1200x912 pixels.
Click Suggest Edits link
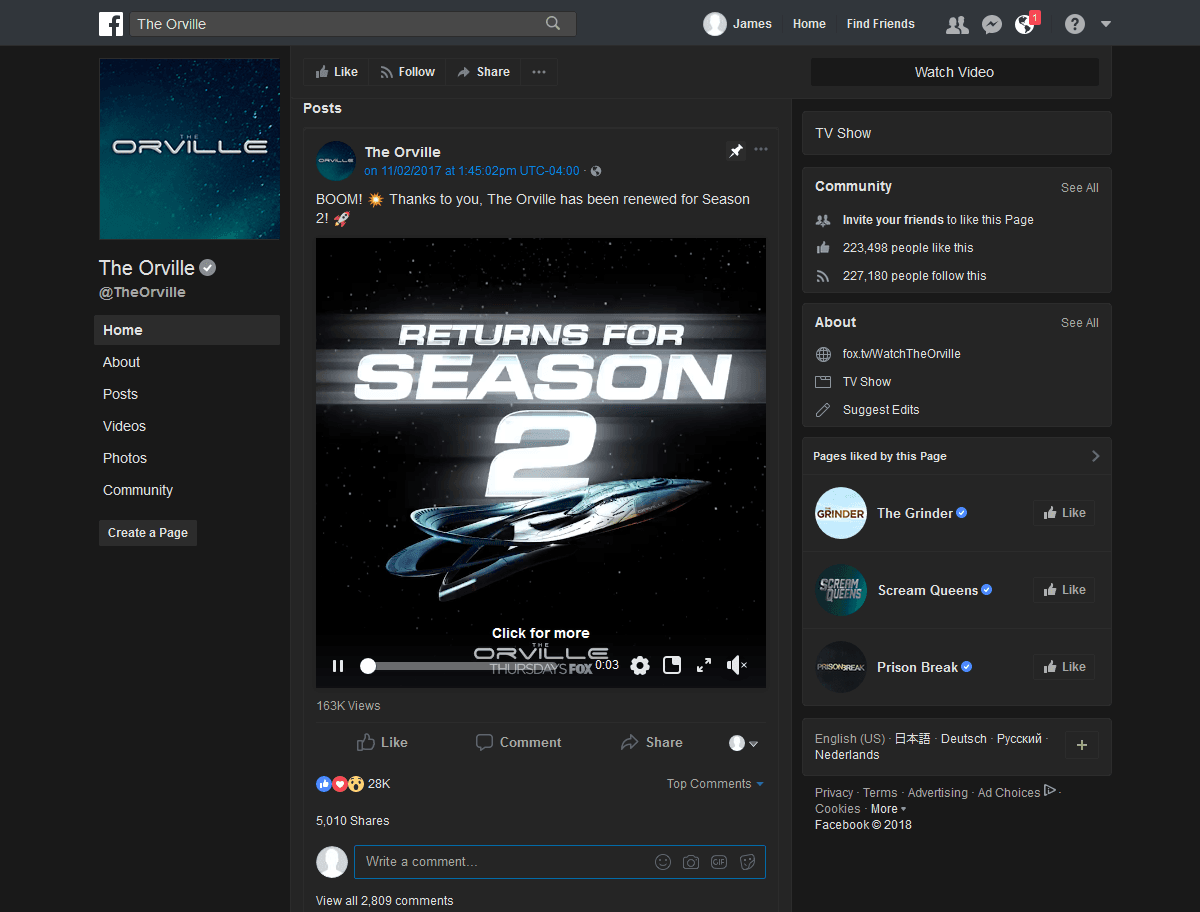coord(881,410)
